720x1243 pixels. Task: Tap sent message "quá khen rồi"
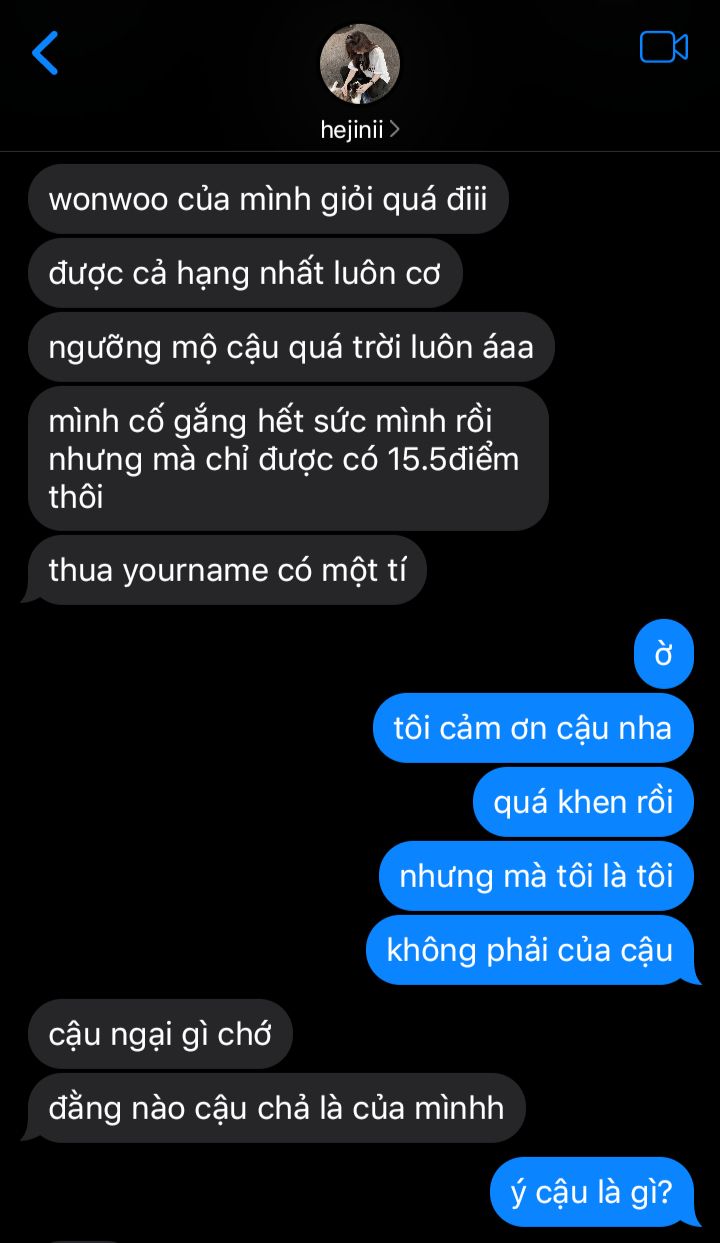[x=583, y=802]
